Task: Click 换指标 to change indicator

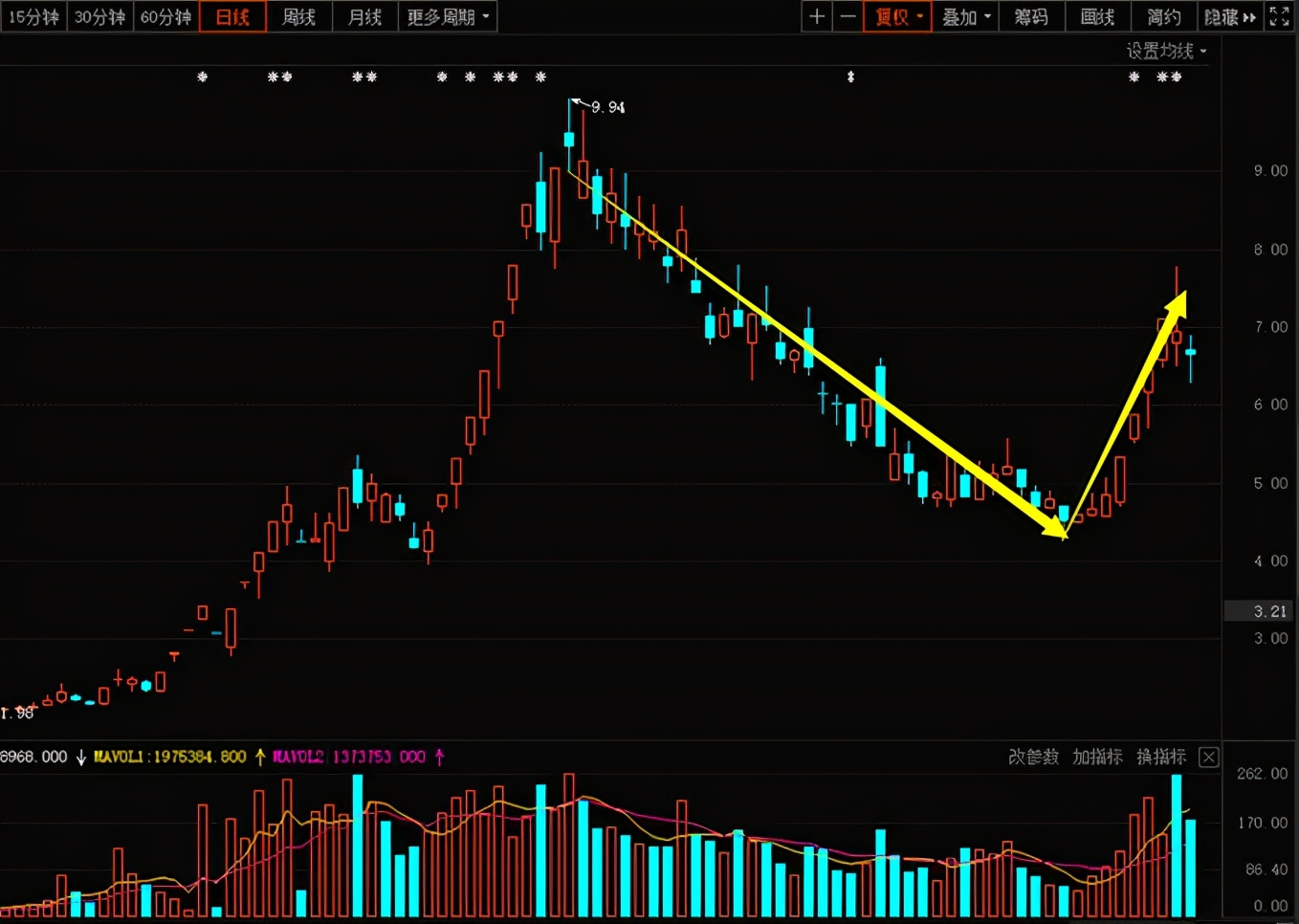Action: click(x=1161, y=757)
